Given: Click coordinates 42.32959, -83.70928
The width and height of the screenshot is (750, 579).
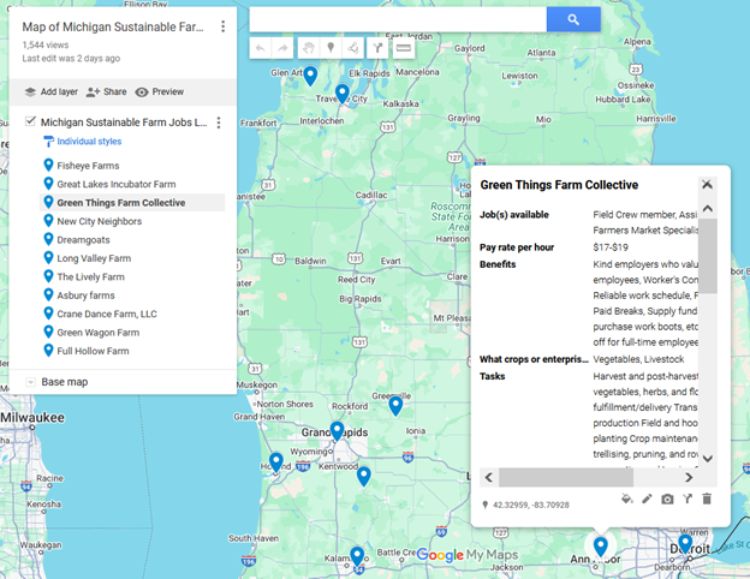Looking at the screenshot, I should click(531, 505).
